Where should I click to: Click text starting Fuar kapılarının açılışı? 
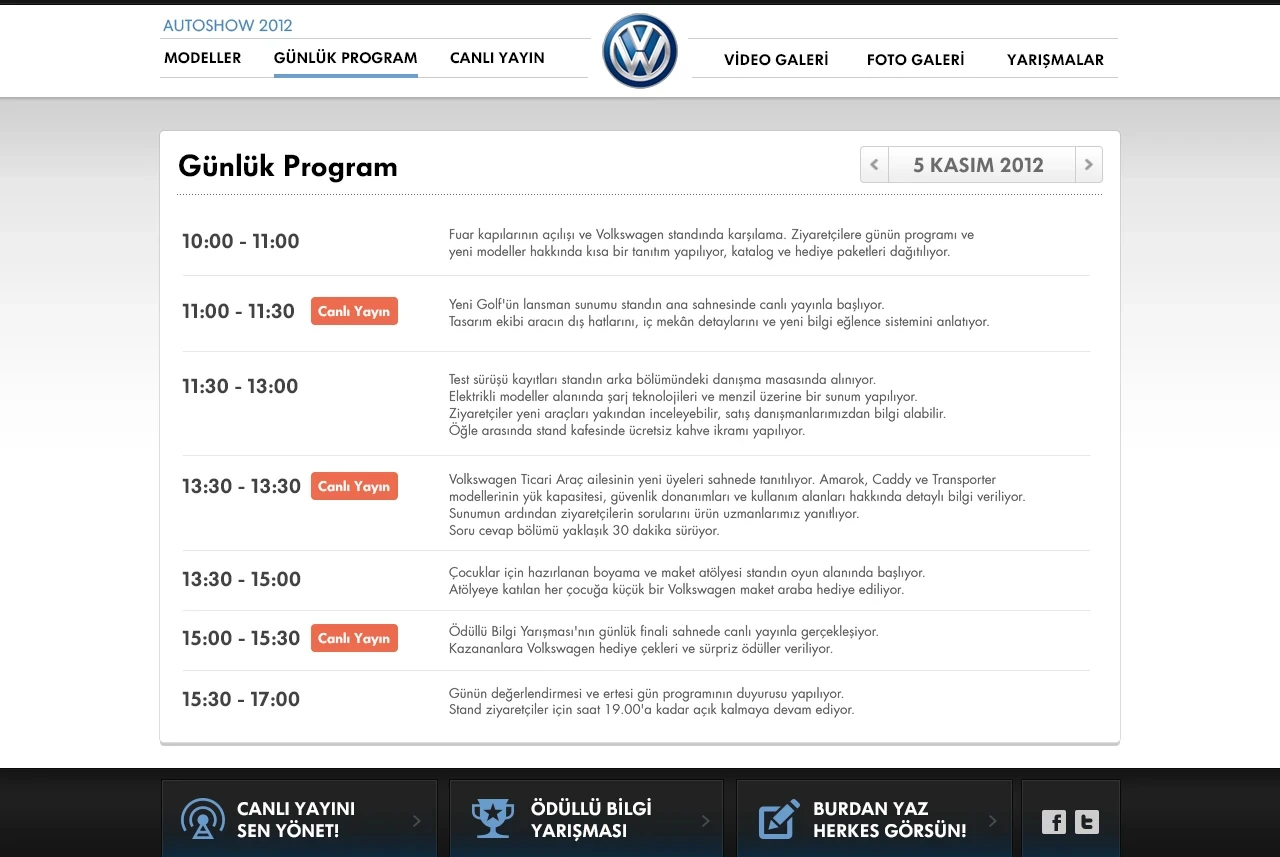[x=711, y=243]
